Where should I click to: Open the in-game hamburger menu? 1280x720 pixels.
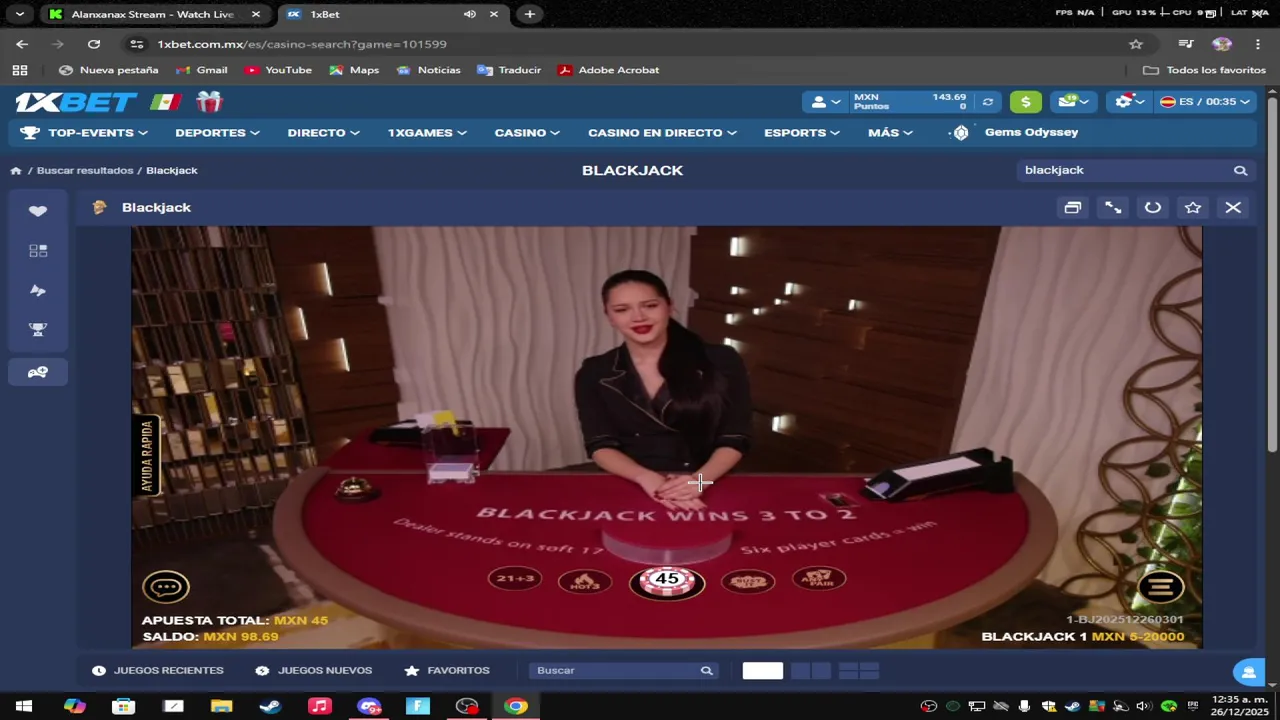[x=1161, y=587]
